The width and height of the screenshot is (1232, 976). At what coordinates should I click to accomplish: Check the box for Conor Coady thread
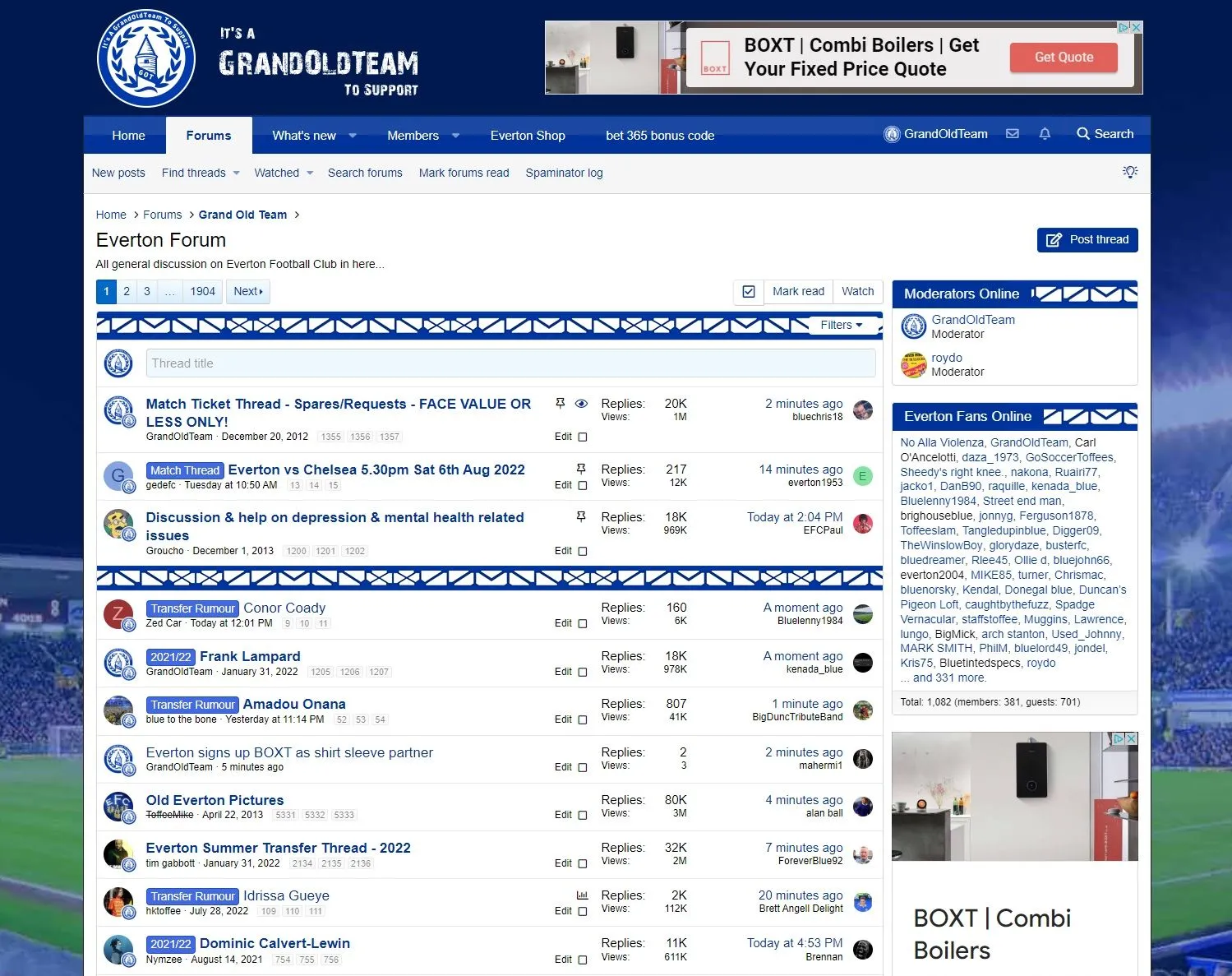[583, 623]
